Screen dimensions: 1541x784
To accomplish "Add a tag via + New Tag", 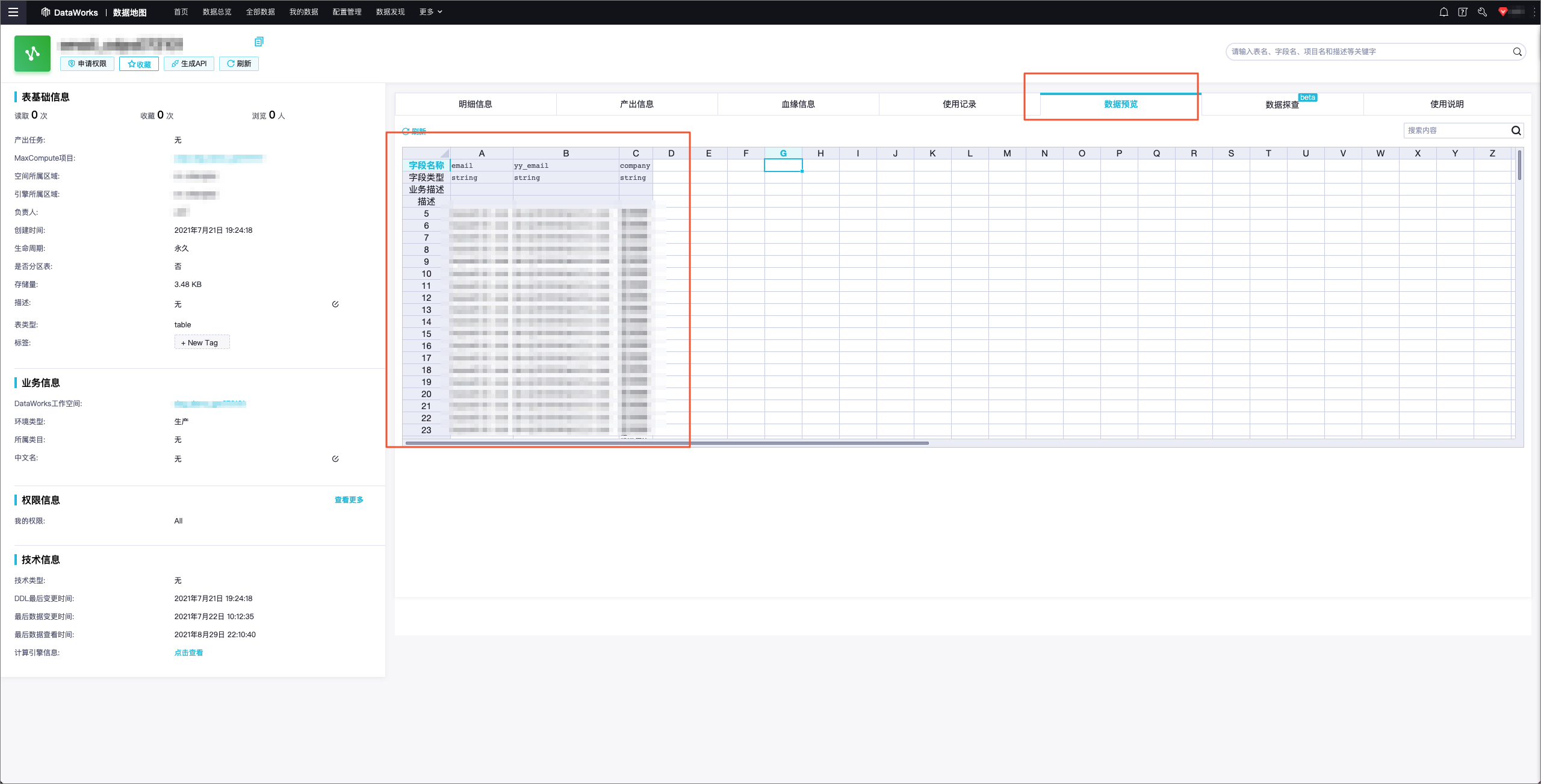I will (202, 342).
